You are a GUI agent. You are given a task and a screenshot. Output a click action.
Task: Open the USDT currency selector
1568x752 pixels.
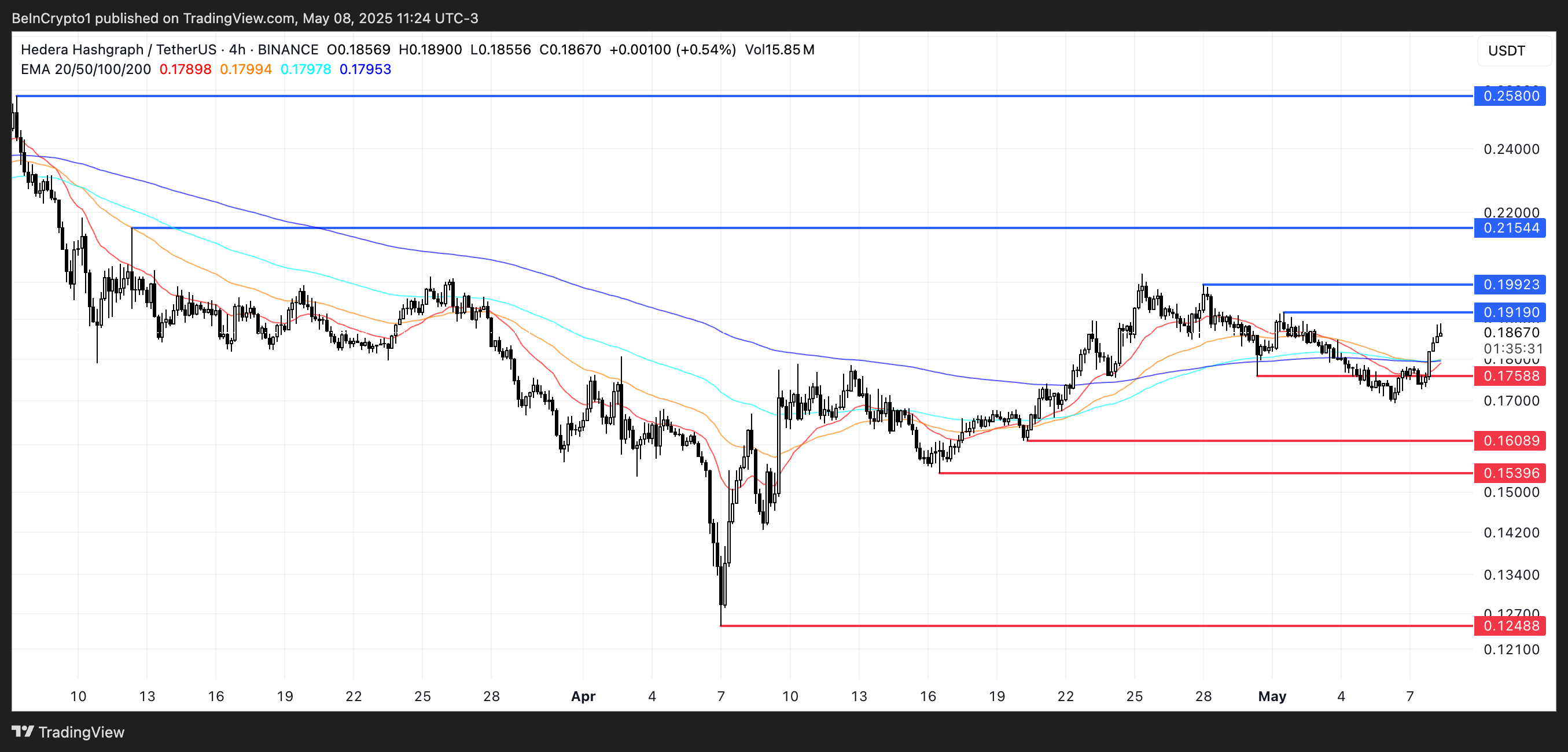coord(1506,50)
